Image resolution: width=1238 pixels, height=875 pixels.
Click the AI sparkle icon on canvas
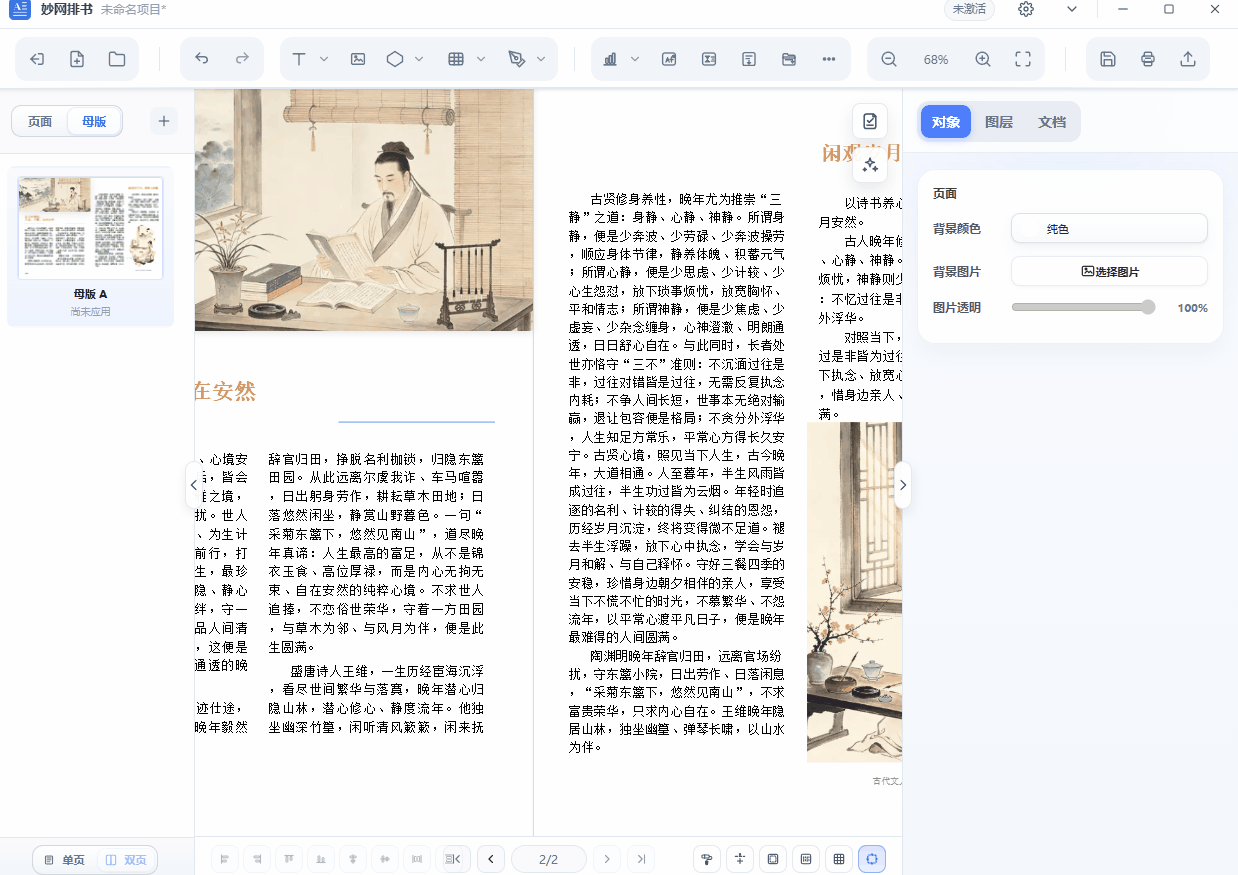click(870, 164)
